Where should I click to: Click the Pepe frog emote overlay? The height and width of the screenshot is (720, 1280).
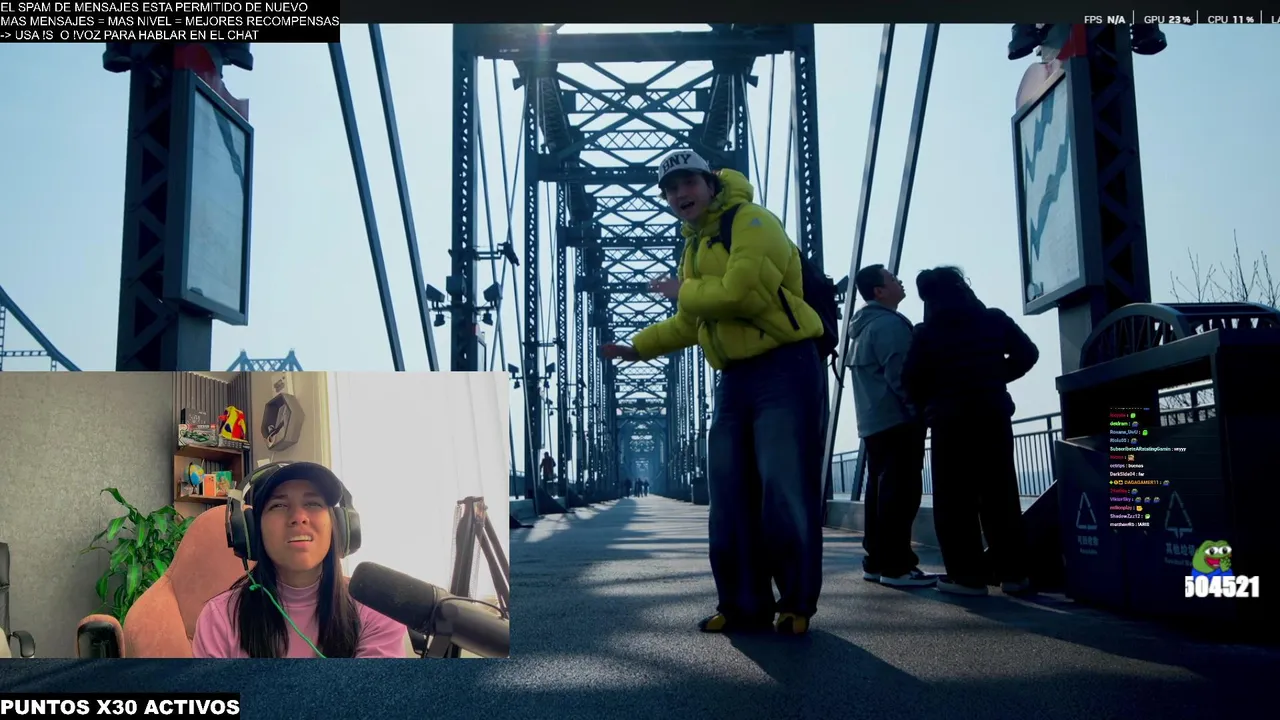click(x=1212, y=558)
